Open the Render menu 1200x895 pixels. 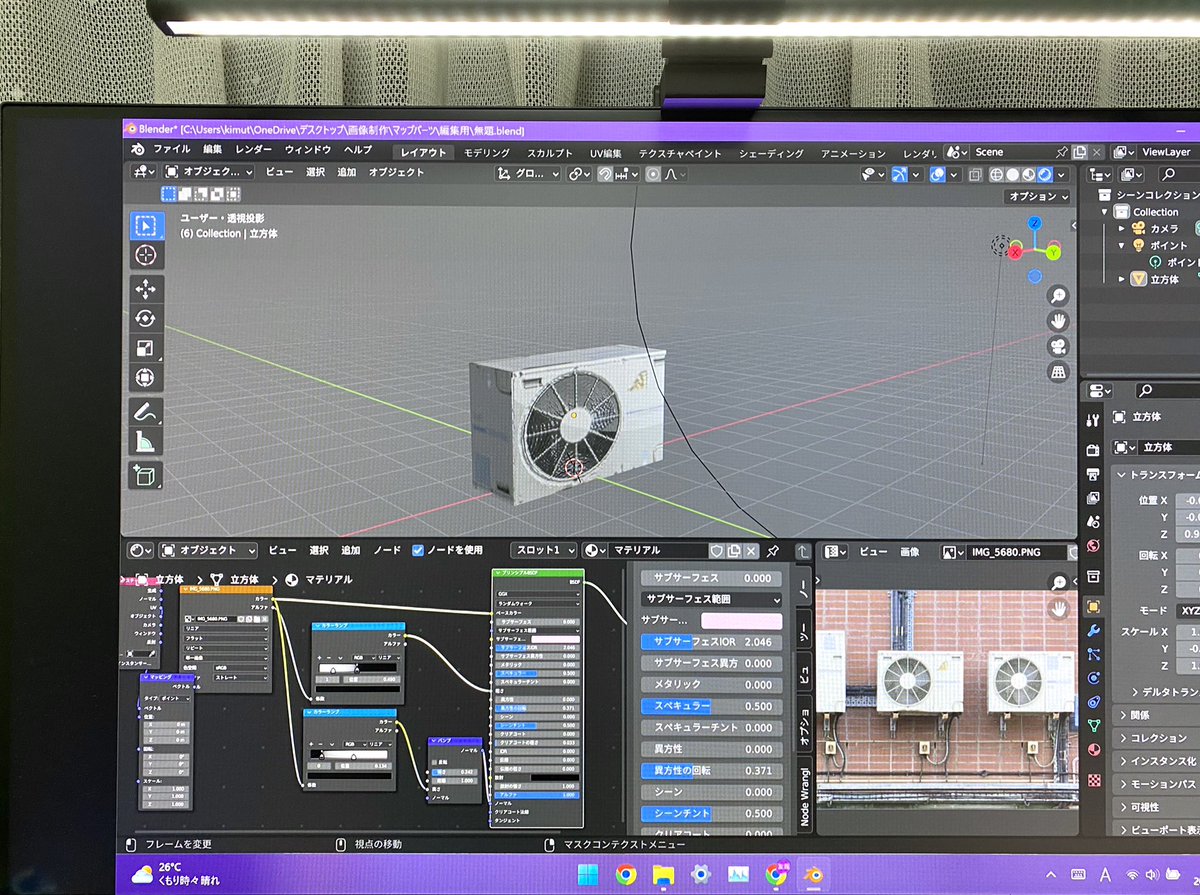point(253,150)
